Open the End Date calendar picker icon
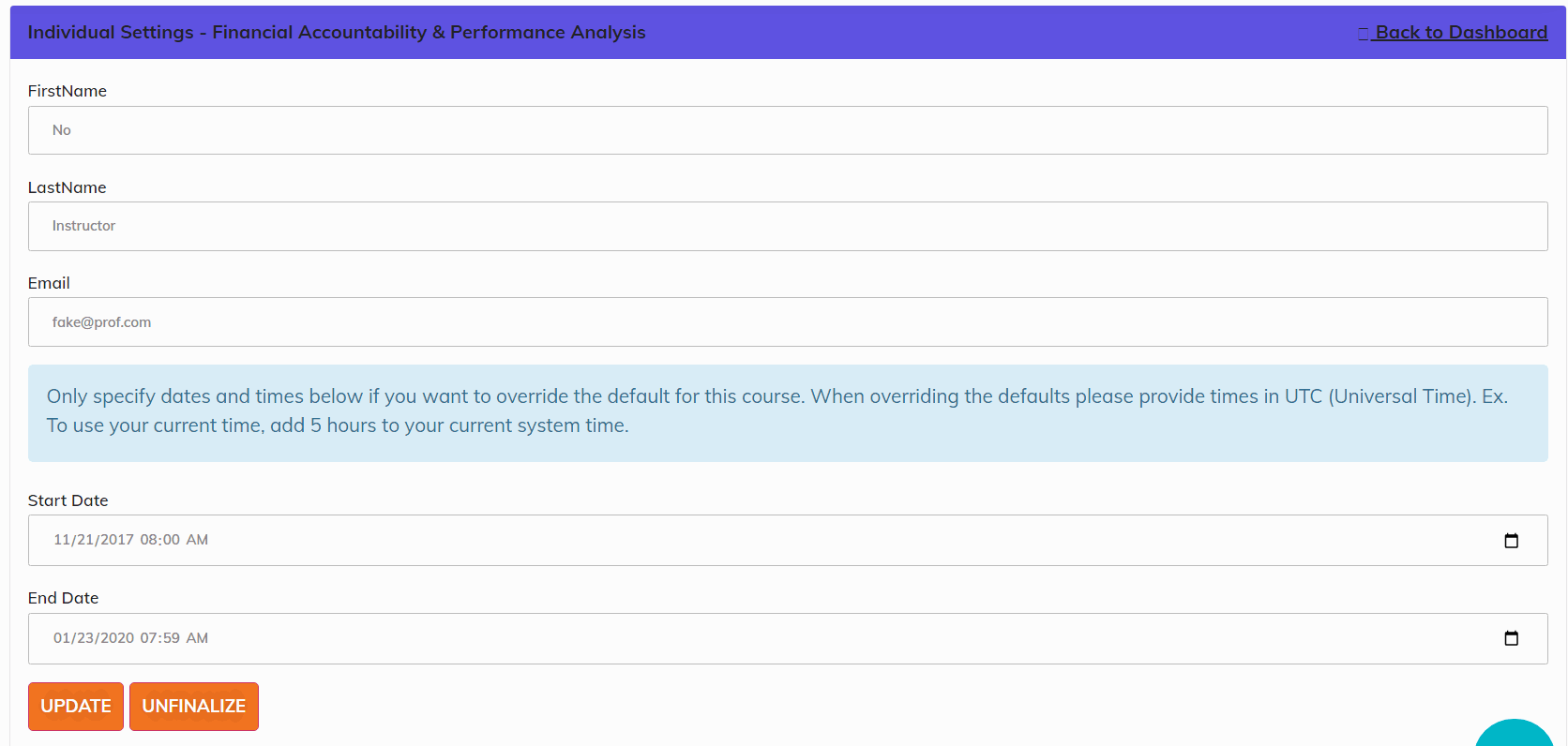Viewport: 1568px width, 746px height. coord(1511,638)
